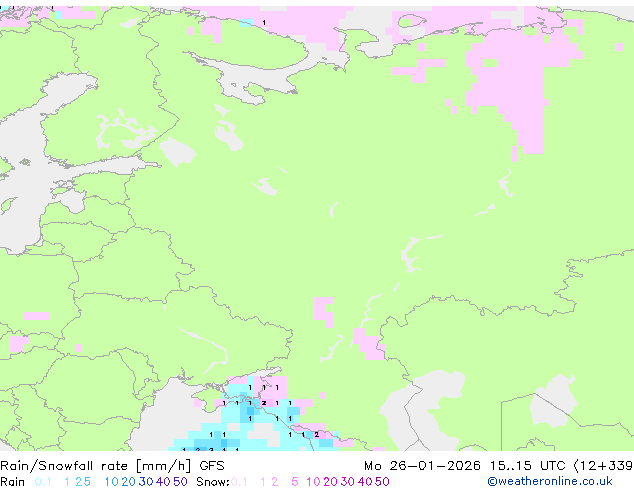Pick the Rain 20 legend color value
The width and height of the screenshot is (634, 490).
(128, 482)
